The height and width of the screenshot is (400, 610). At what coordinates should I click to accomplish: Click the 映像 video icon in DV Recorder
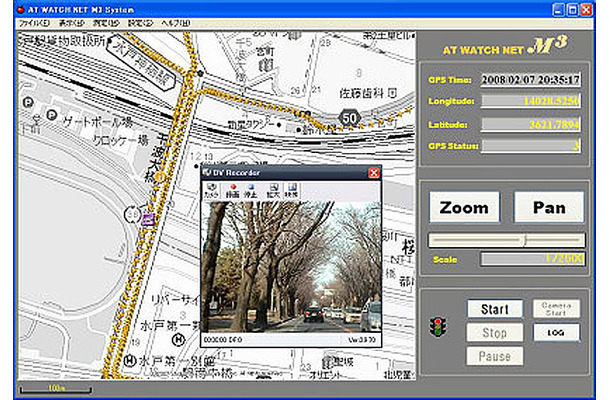pyautogui.click(x=291, y=190)
